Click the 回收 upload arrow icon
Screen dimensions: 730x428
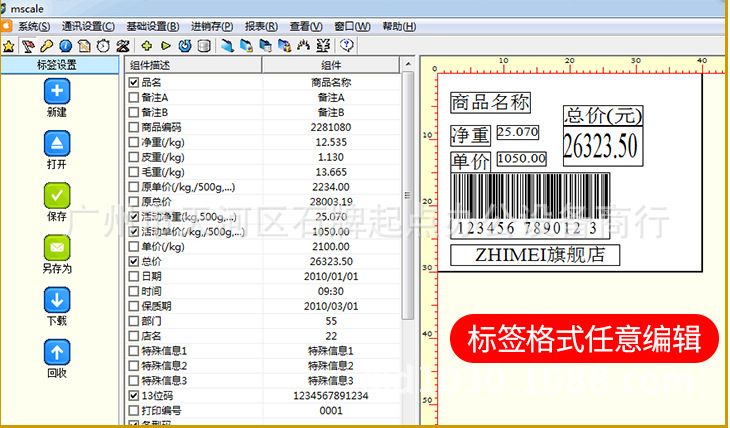[x=57, y=353]
